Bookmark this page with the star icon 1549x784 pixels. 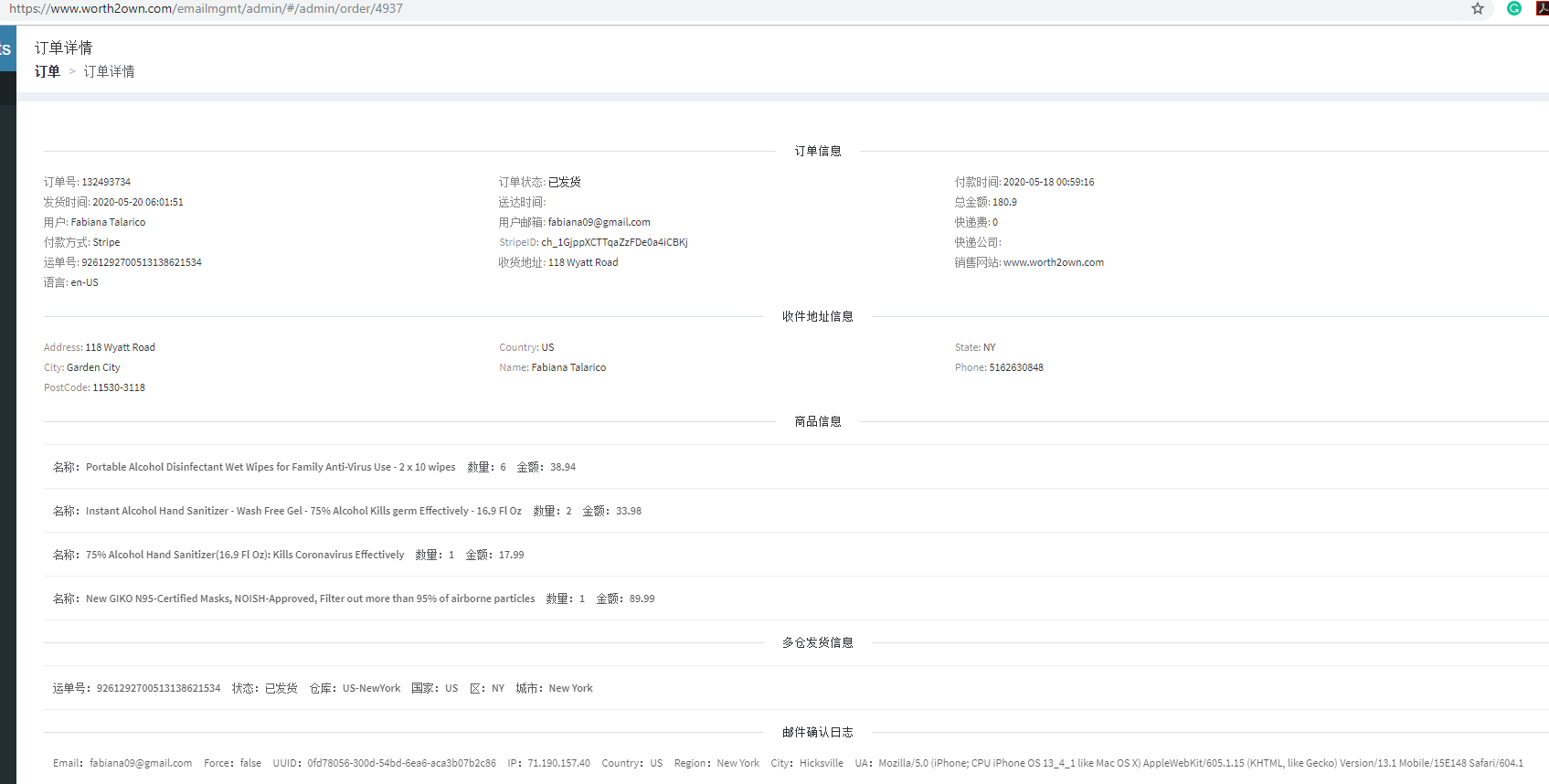pos(1477,8)
